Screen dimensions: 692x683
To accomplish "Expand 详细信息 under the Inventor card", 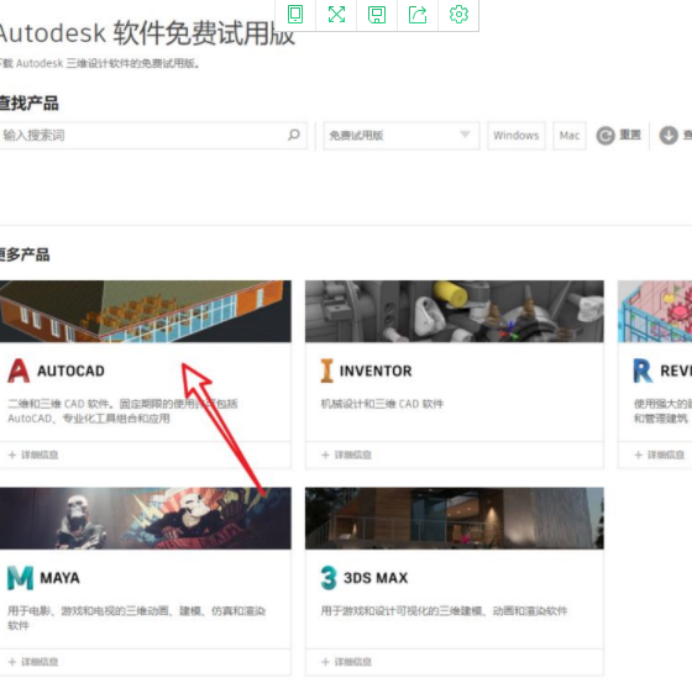I will (x=347, y=455).
